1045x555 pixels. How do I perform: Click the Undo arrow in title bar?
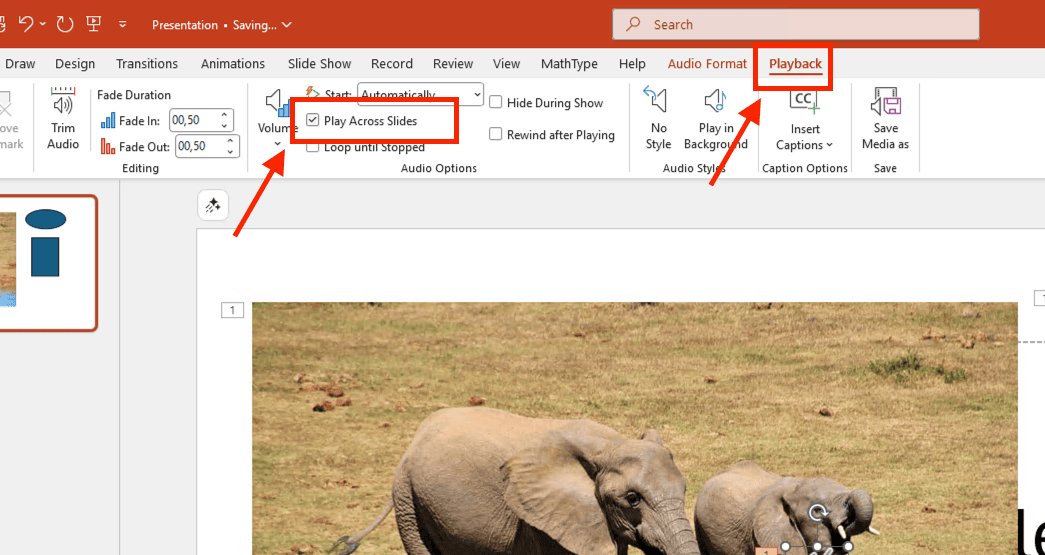pyautogui.click(x=27, y=24)
